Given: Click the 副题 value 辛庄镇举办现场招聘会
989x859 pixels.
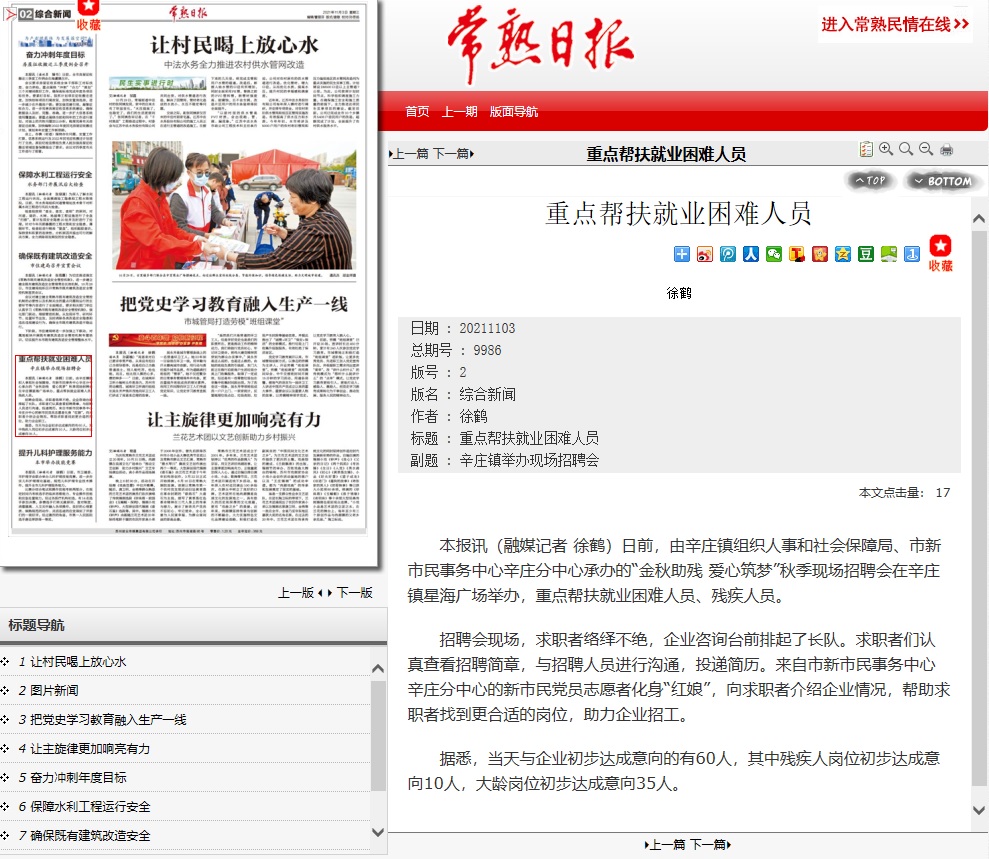Looking at the screenshot, I should (529, 460).
